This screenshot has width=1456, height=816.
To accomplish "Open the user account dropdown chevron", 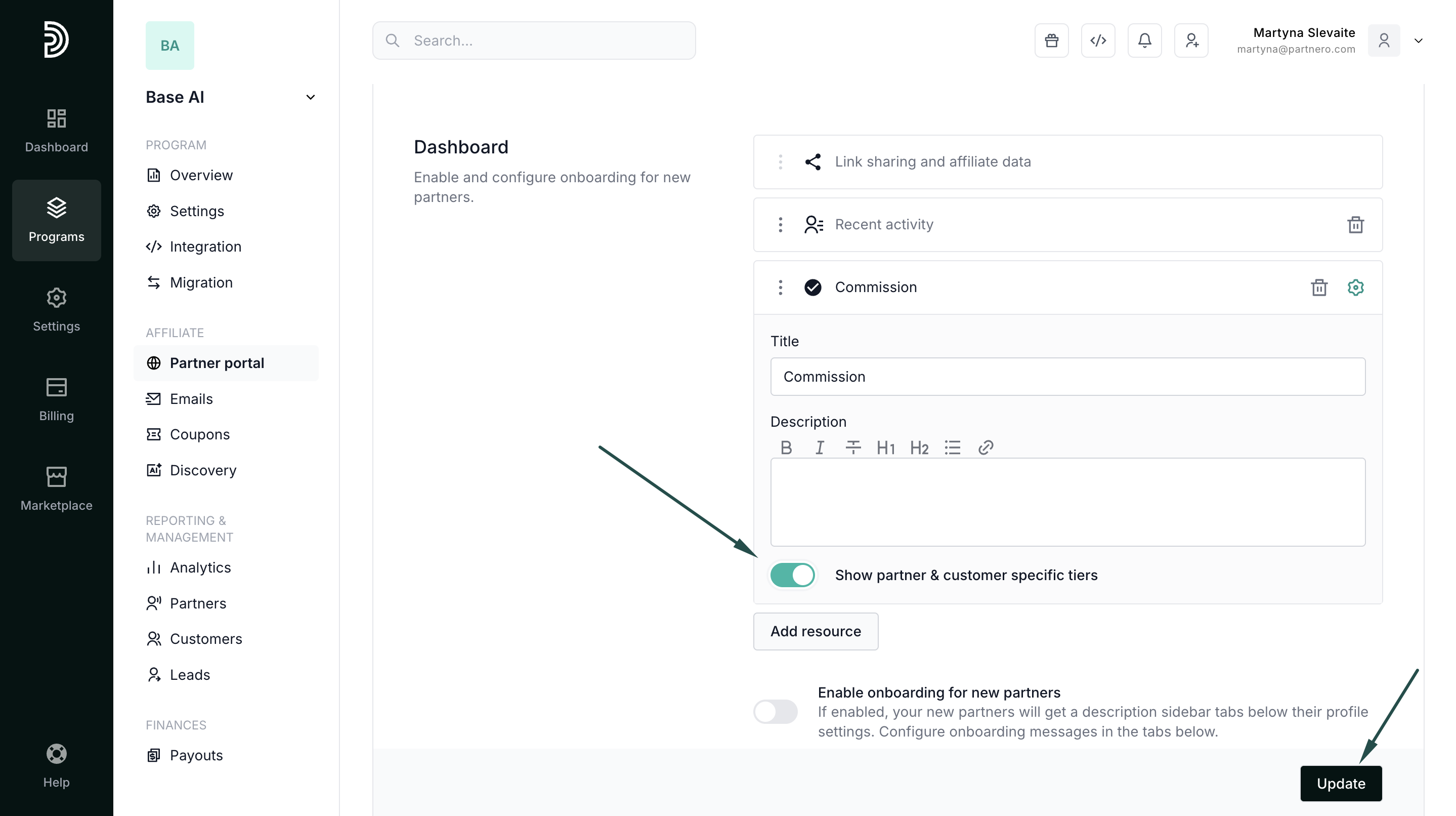I will [x=1418, y=40].
